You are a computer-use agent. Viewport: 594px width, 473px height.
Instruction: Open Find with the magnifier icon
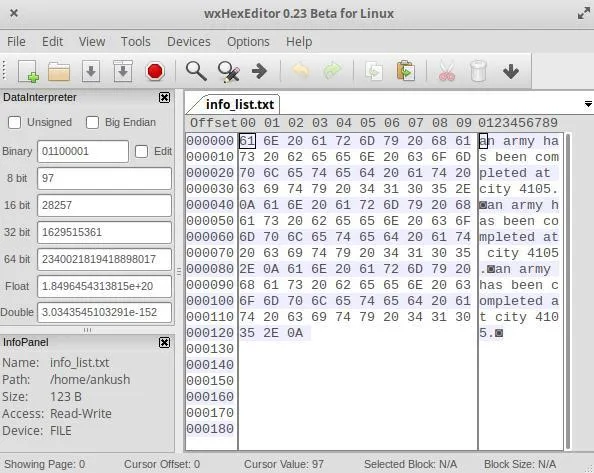point(196,71)
